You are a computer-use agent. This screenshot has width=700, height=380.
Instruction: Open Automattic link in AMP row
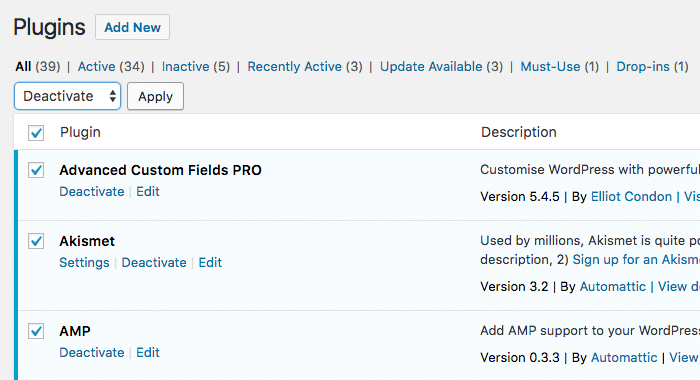point(624,358)
